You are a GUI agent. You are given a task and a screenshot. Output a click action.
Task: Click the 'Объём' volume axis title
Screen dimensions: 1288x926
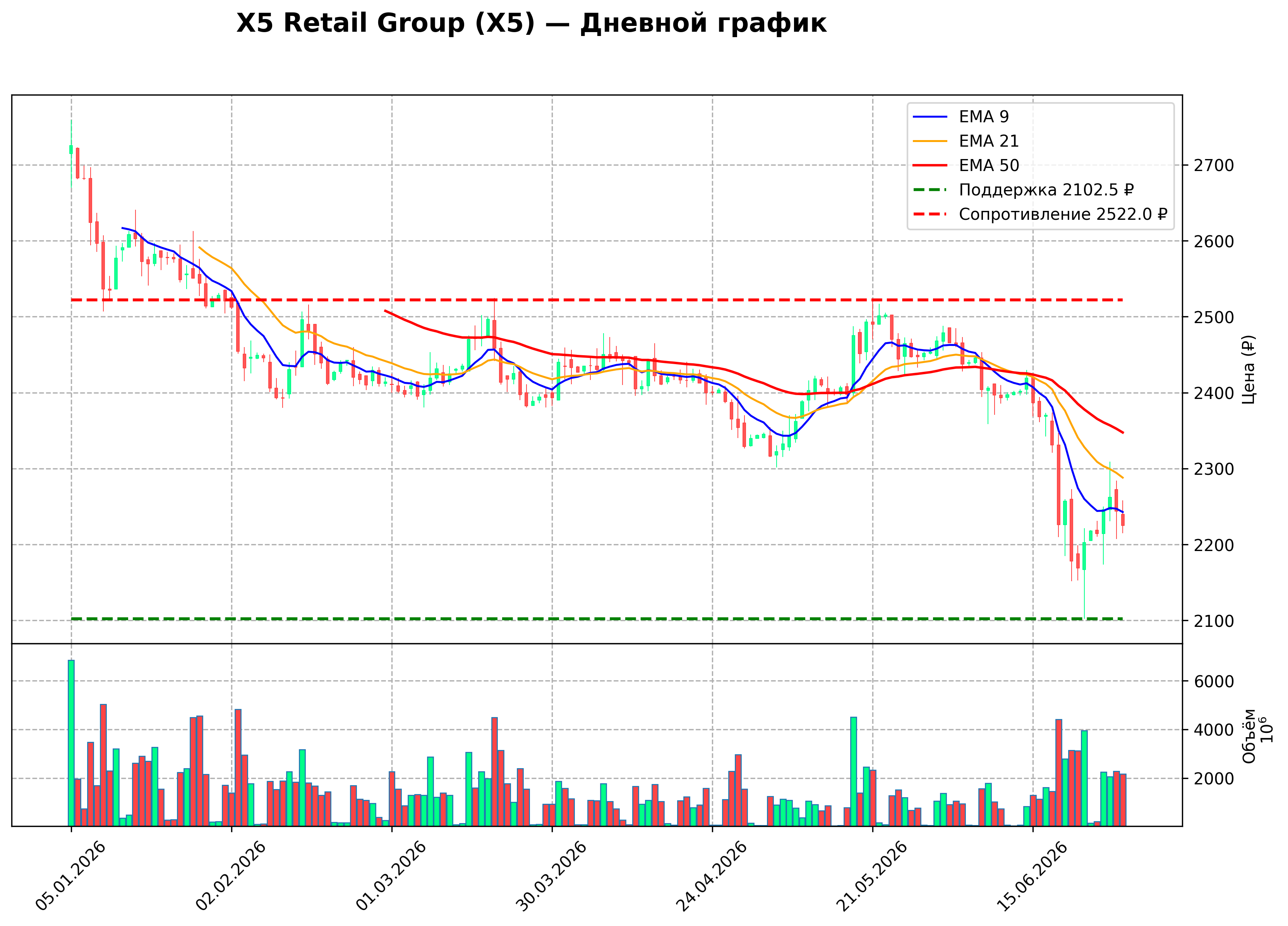point(1249,736)
